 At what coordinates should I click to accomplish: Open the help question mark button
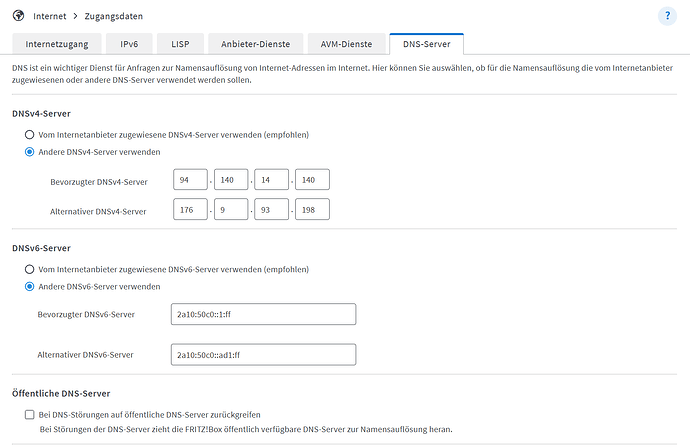point(667,16)
